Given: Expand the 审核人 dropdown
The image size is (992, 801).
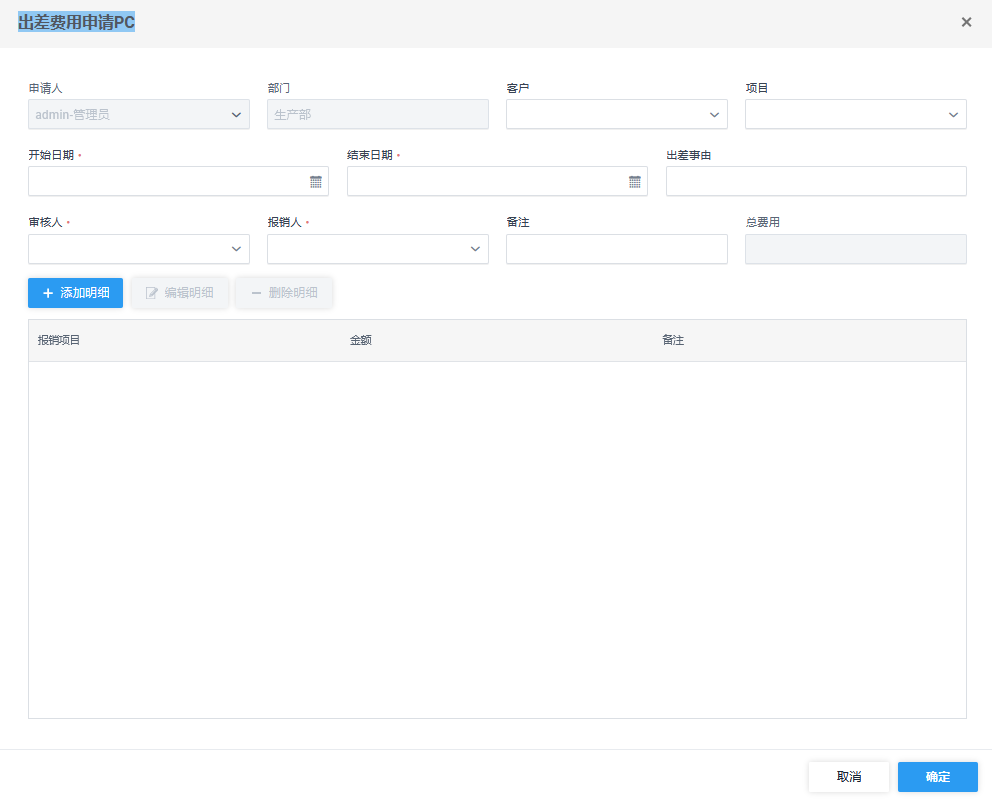Looking at the screenshot, I should (236, 249).
